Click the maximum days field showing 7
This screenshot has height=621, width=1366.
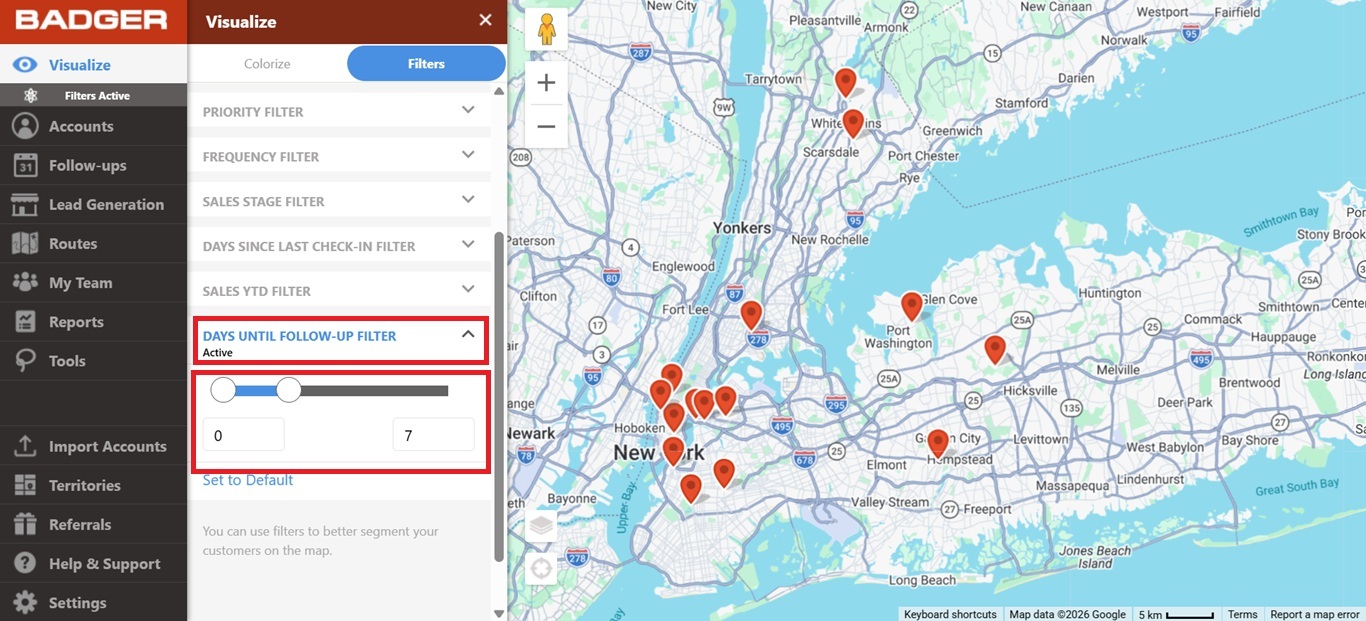tap(433, 435)
